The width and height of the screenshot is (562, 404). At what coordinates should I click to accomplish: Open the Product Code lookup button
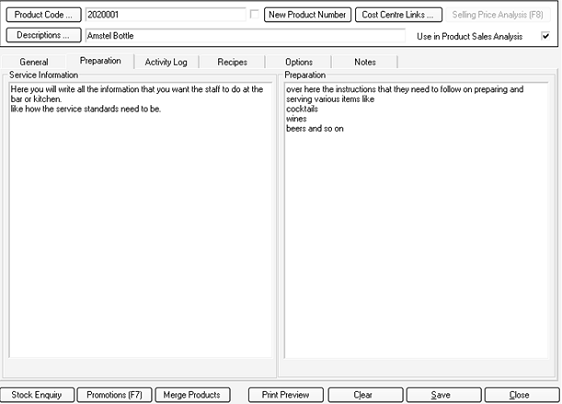(43, 15)
